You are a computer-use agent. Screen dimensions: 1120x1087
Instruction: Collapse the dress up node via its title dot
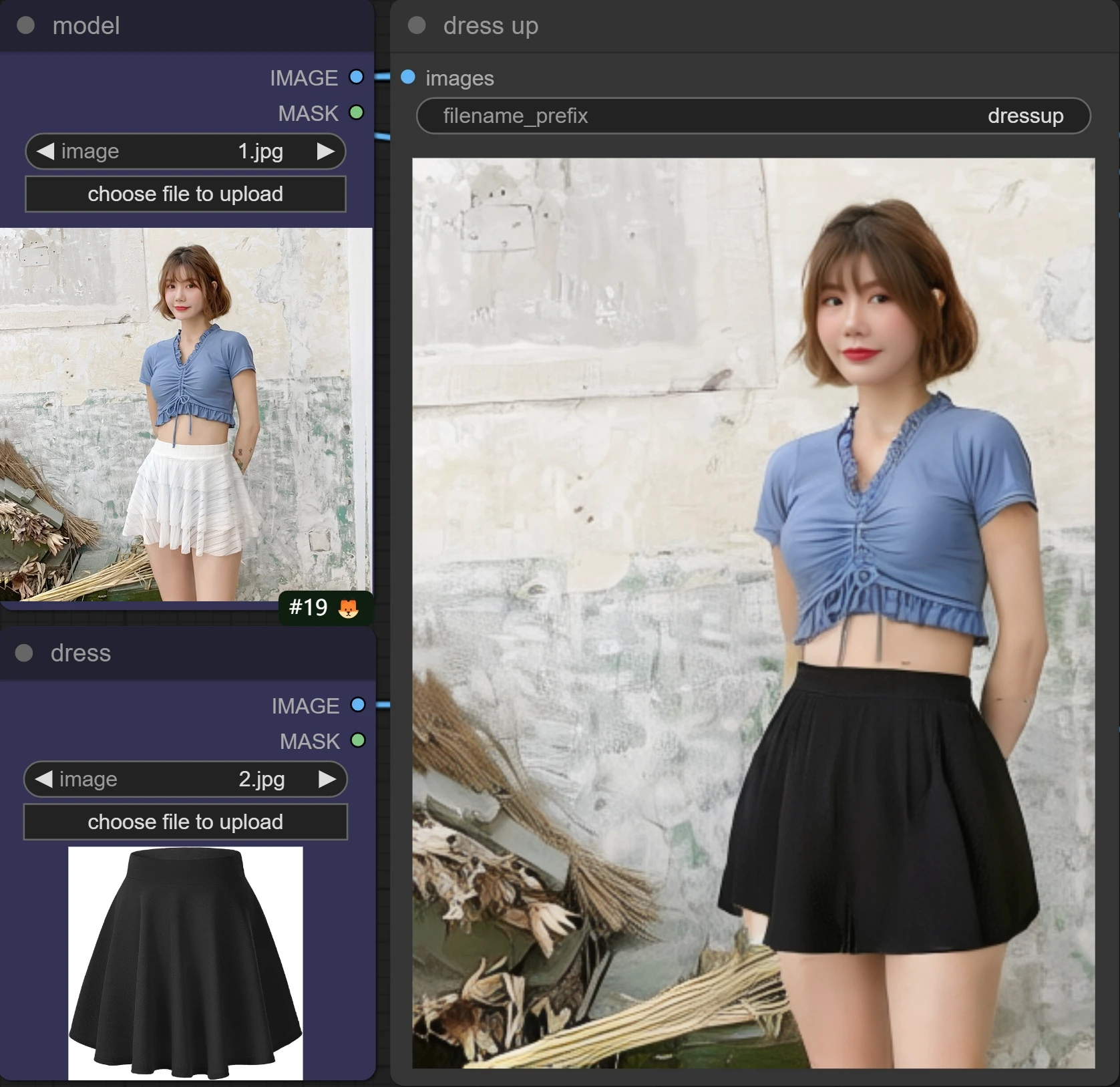point(417,25)
